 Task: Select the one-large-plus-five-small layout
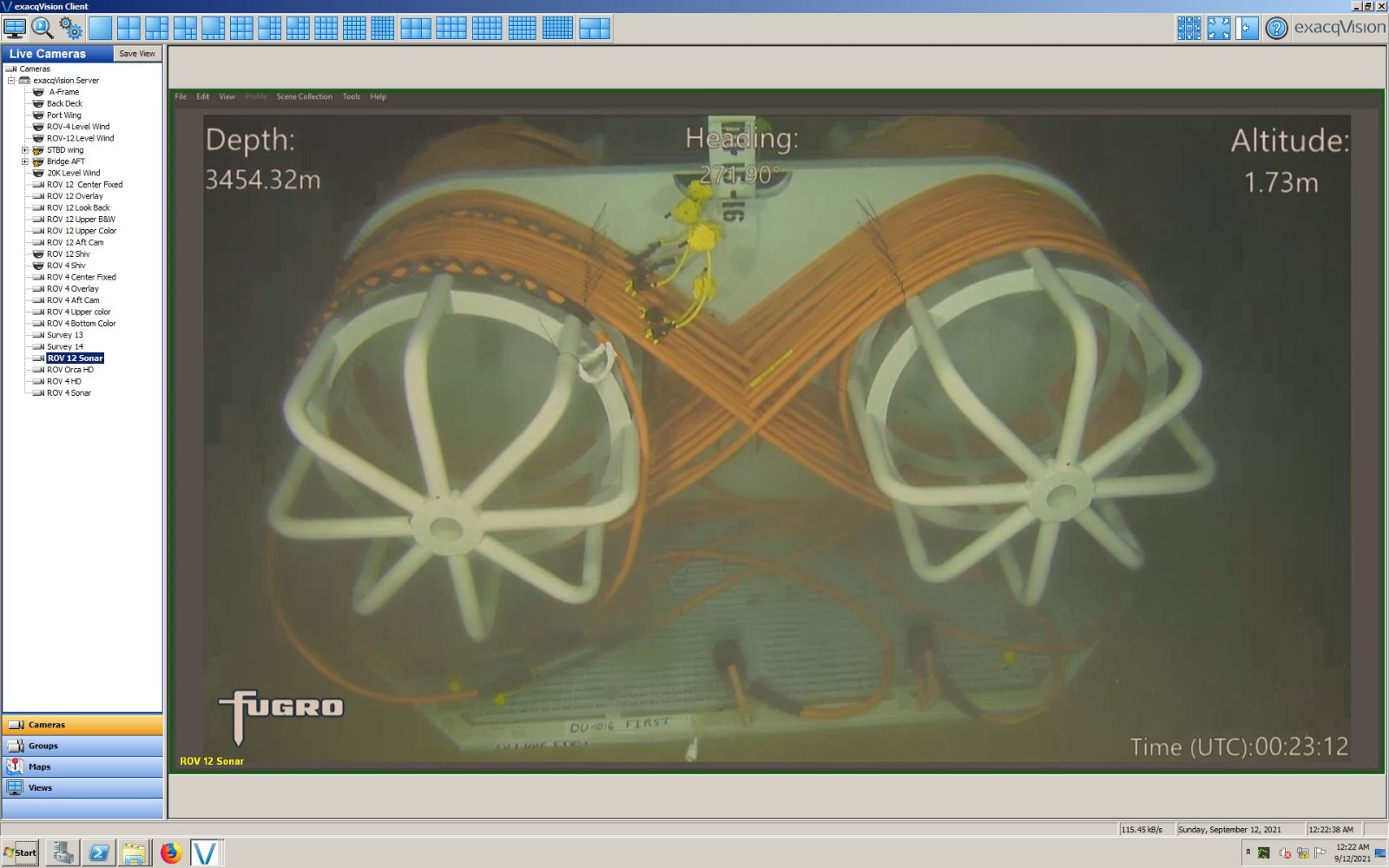(x=157, y=29)
